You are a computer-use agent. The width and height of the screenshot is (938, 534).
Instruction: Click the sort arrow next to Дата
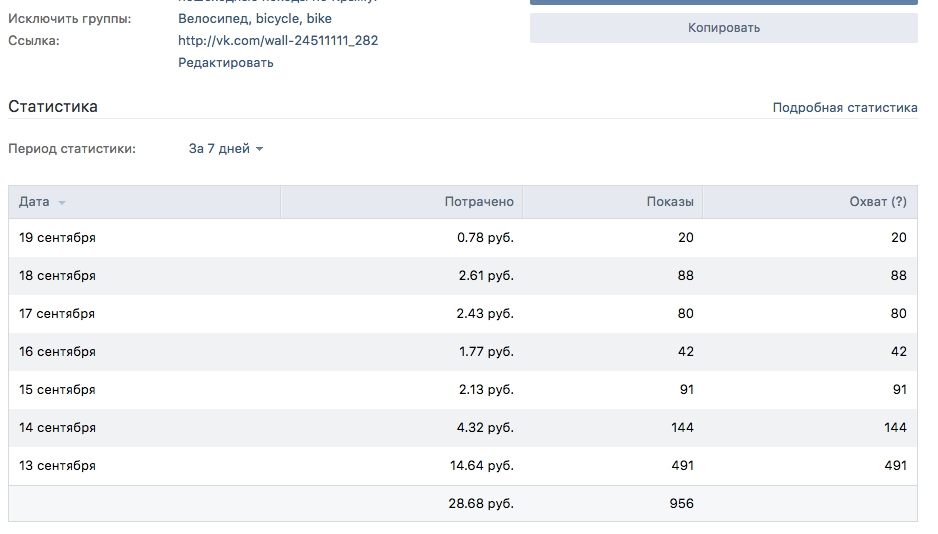62,203
